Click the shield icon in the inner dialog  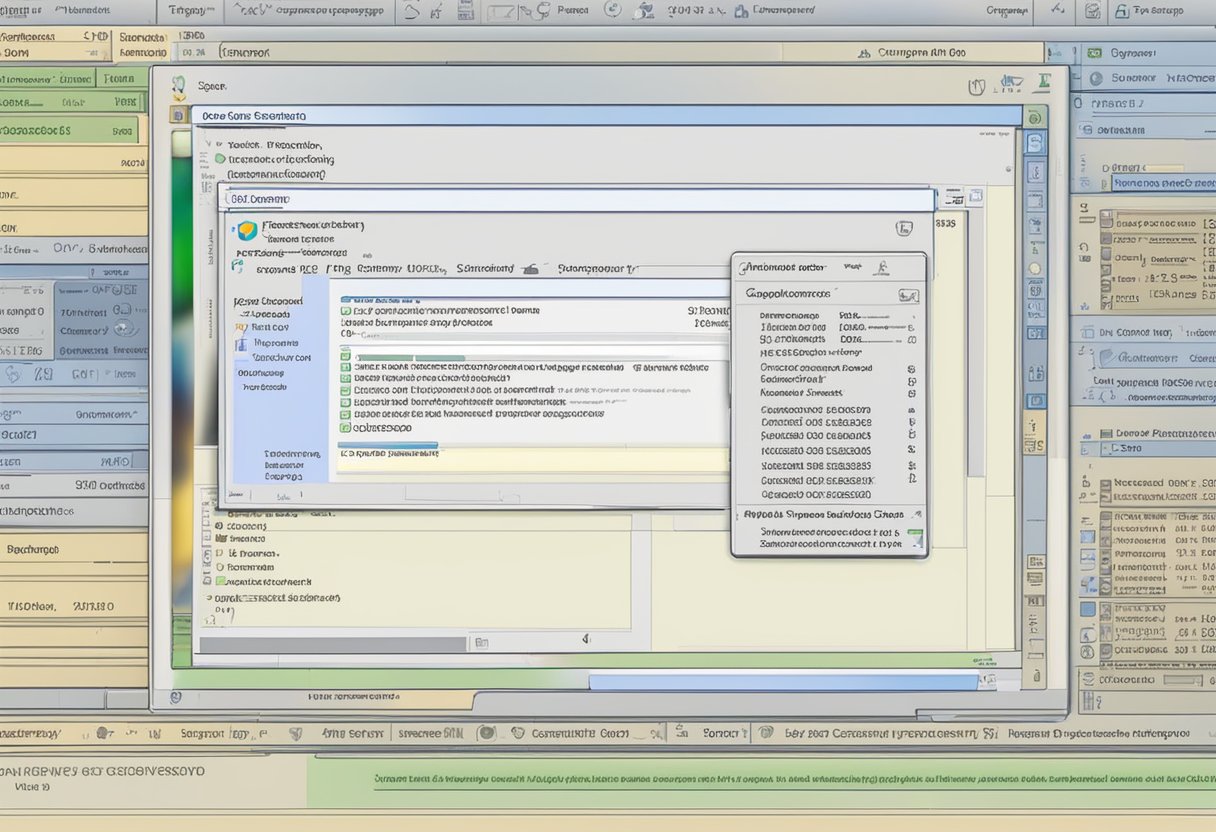246,232
